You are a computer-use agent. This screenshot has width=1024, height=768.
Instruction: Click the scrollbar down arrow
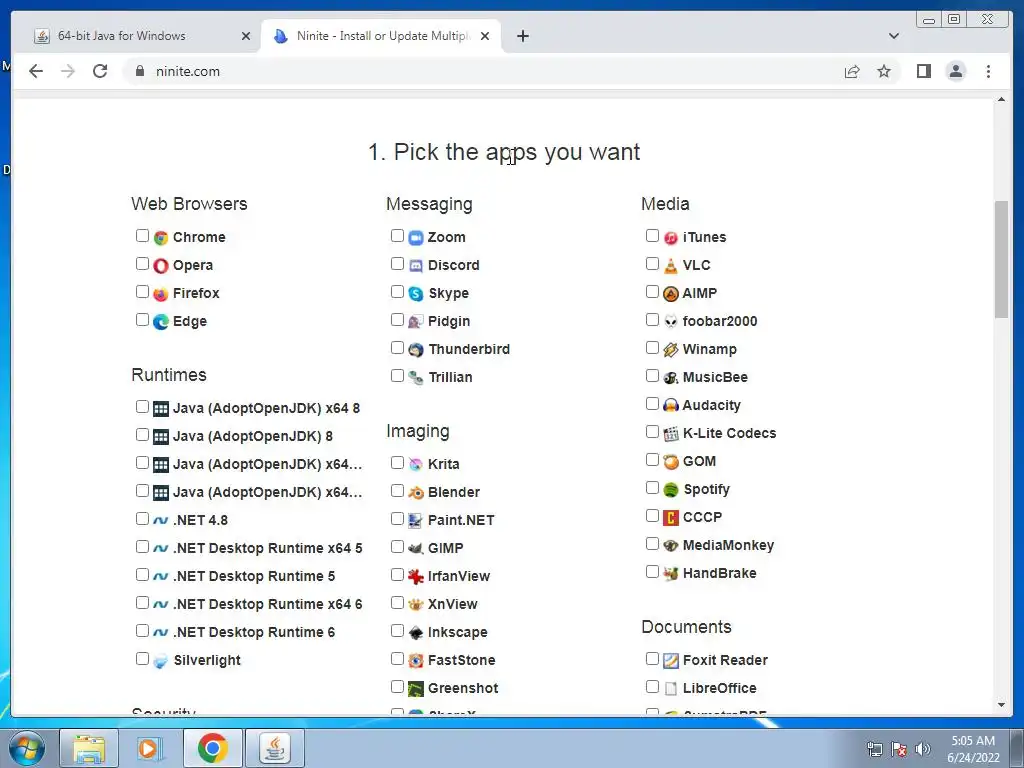1001,705
